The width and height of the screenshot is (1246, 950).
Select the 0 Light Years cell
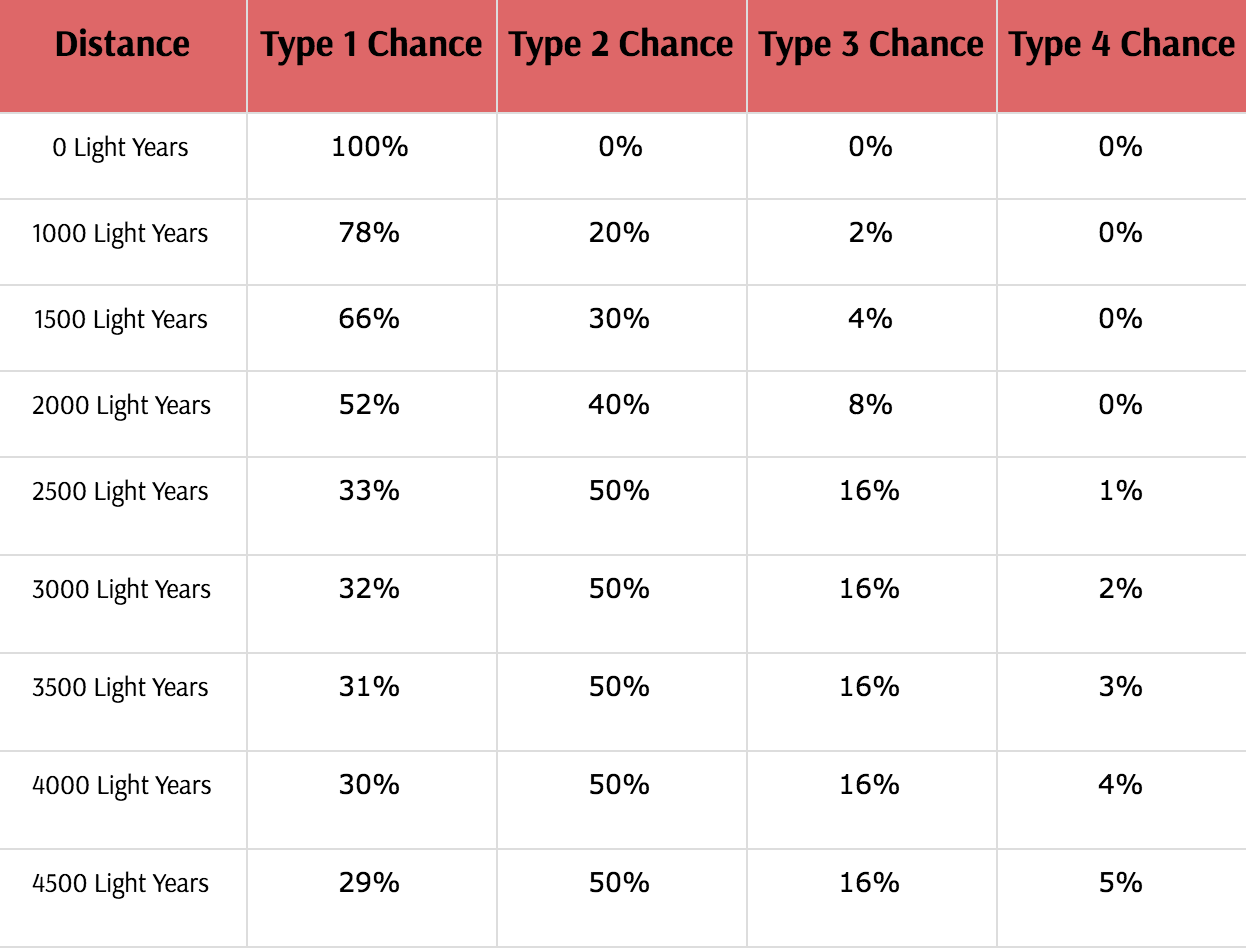coord(121,148)
